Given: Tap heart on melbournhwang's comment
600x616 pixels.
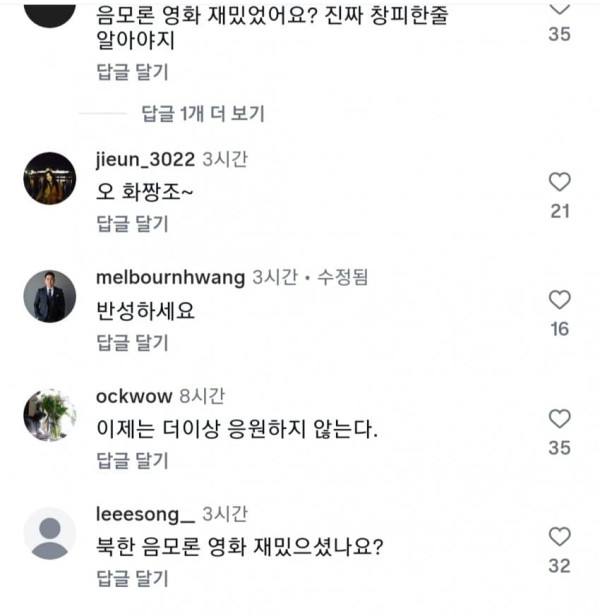Looking at the screenshot, I should point(560,300).
